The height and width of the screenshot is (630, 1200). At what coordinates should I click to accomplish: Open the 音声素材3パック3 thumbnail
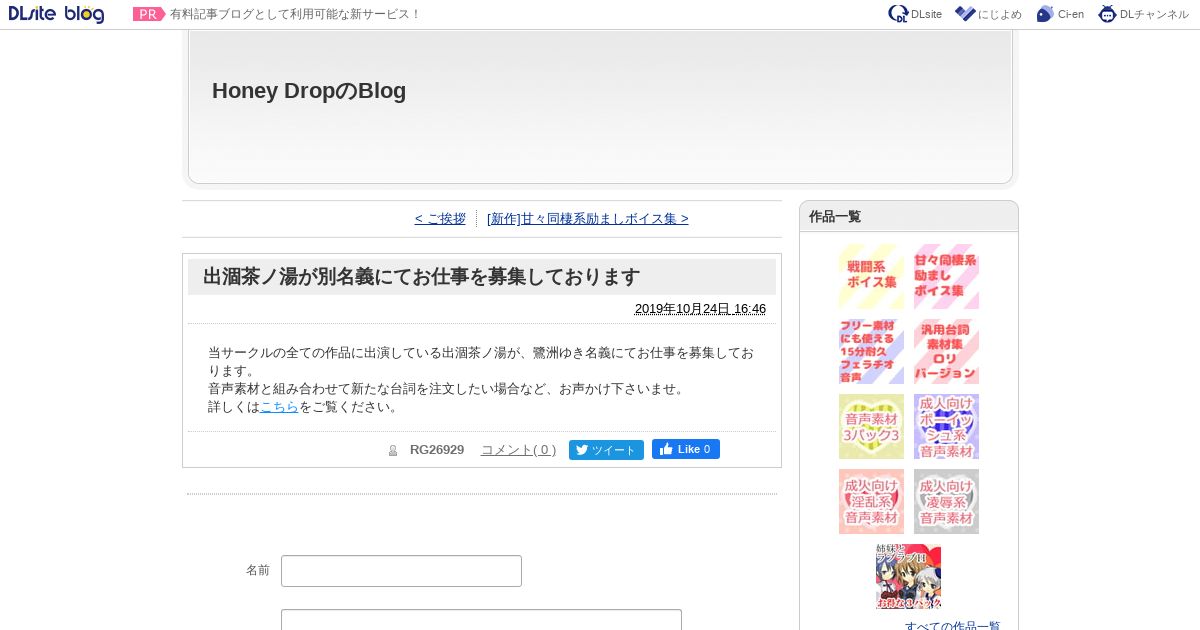(x=871, y=427)
